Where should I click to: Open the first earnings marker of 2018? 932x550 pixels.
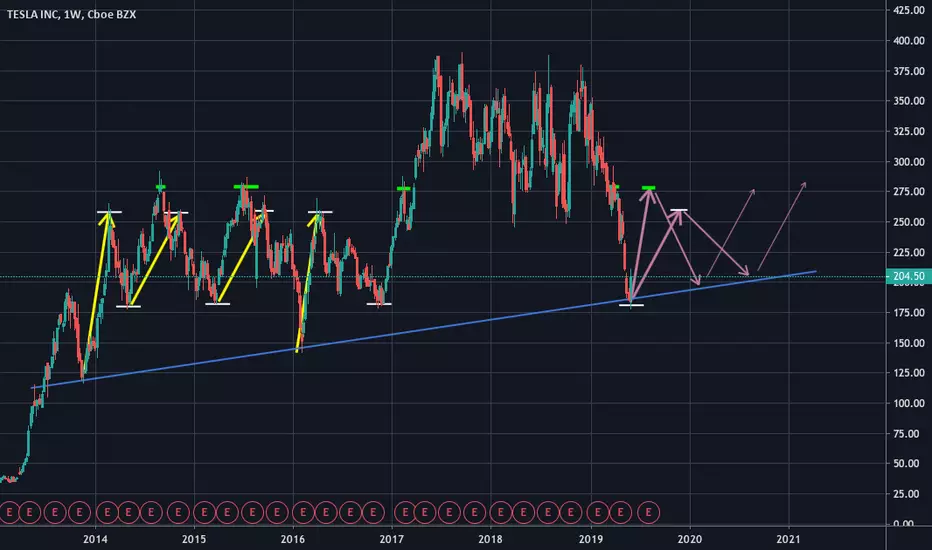pyautogui.click(x=500, y=512)
